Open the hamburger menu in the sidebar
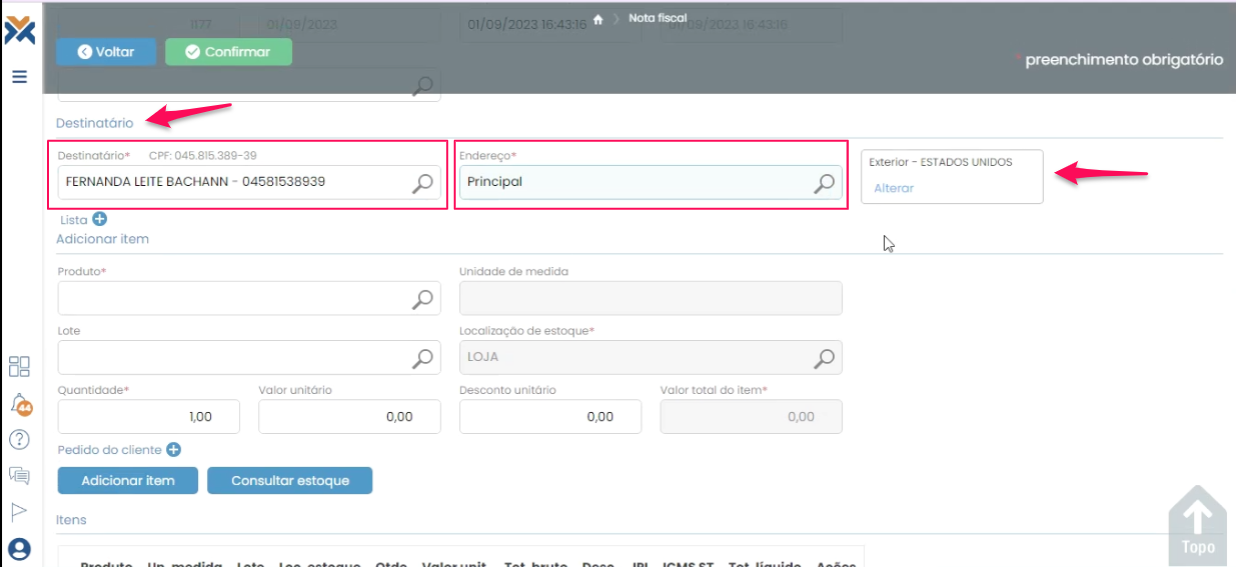1236x567 pixels. click(x=19, y=75)
